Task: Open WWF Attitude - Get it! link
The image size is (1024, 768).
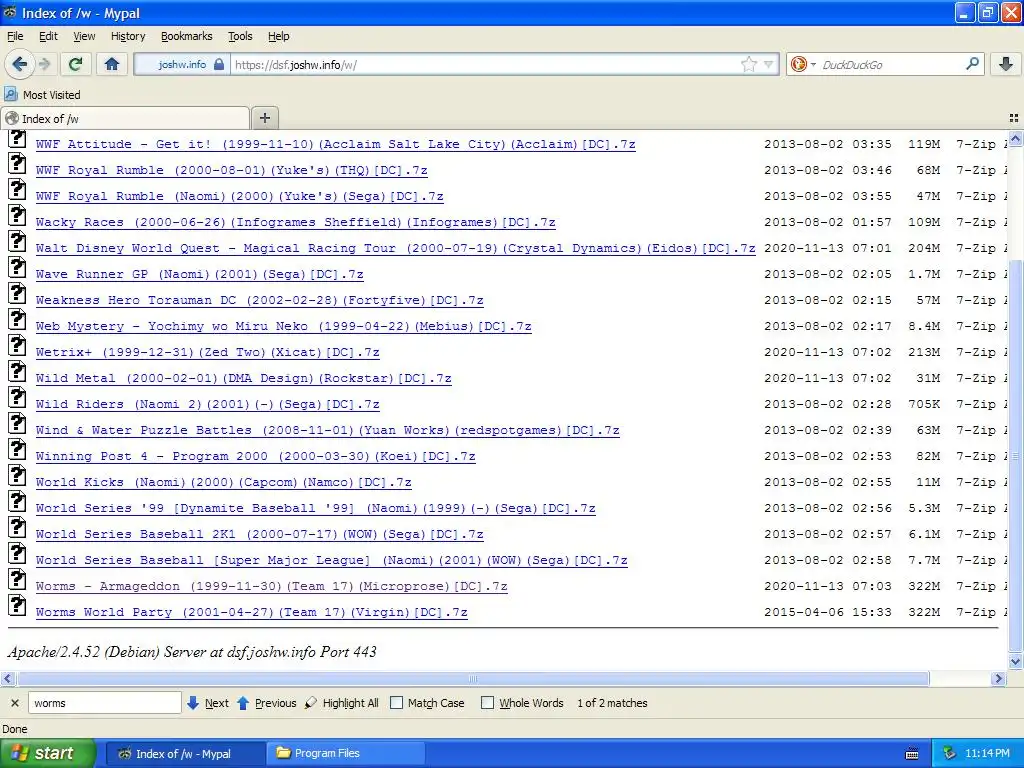Action: (x=336, y=144)
